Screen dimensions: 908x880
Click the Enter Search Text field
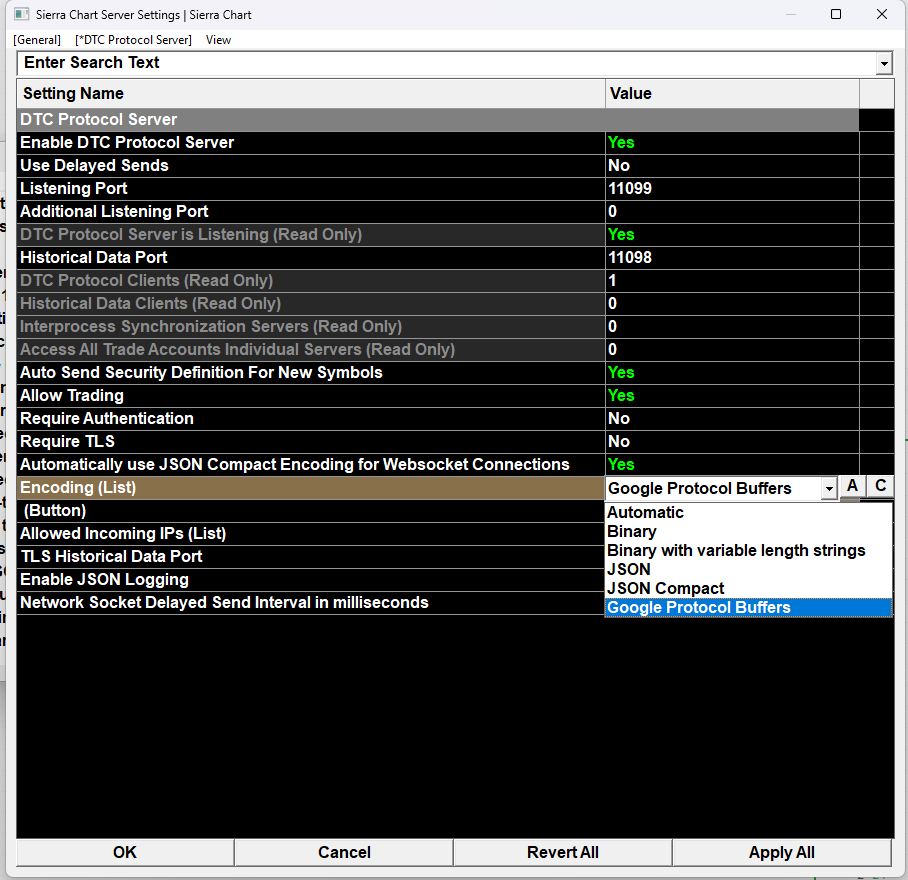pos(446,63)
